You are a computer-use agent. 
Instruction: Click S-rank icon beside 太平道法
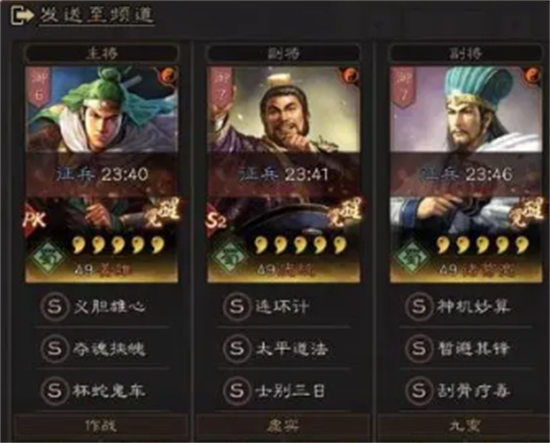coord(237,349)
